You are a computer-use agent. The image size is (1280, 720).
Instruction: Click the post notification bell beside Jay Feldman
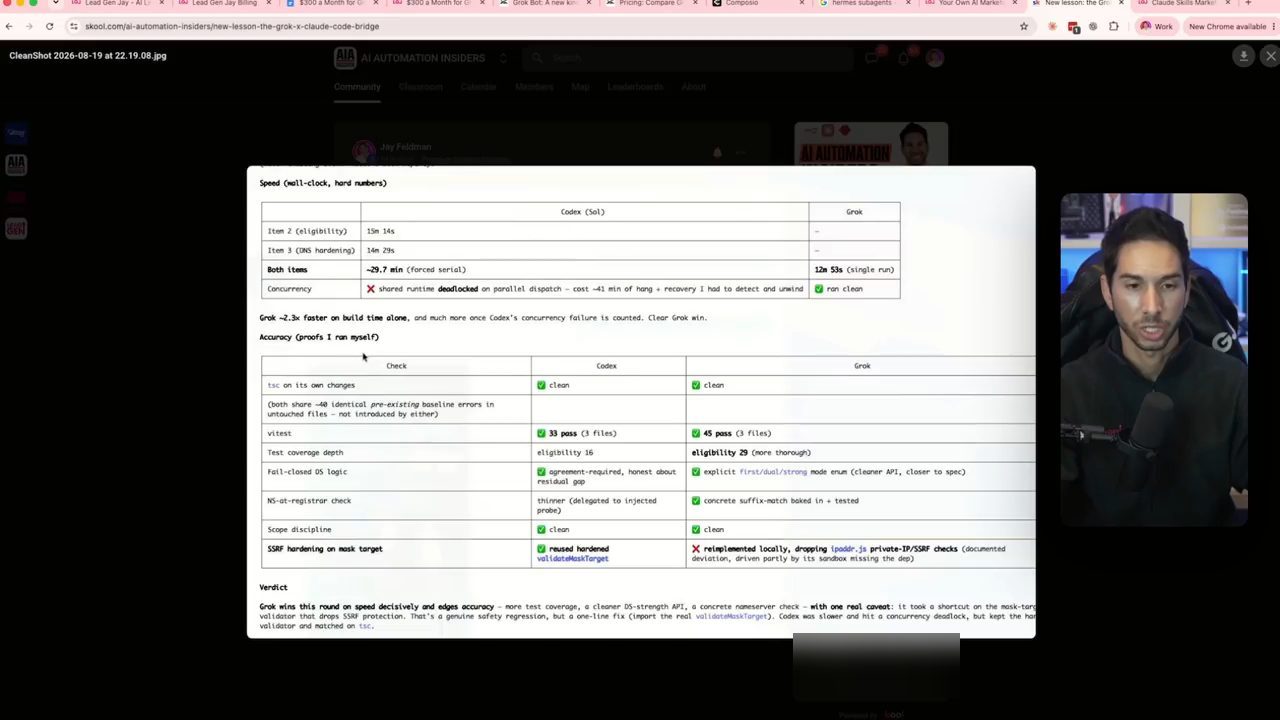click(x=717, y=153)
